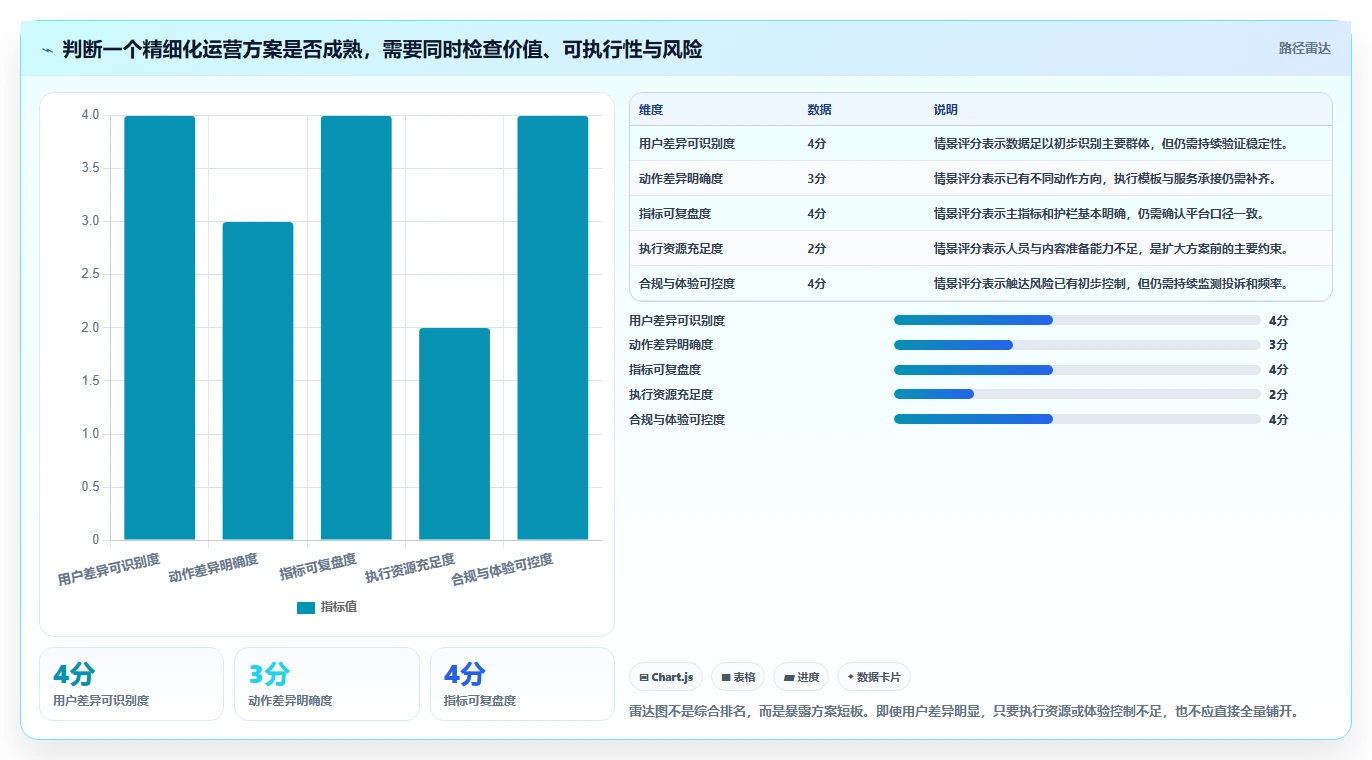1372x760 pixels.
Task: Click the 指标可复盘度 label in the progress list
Action: point(665,370)
